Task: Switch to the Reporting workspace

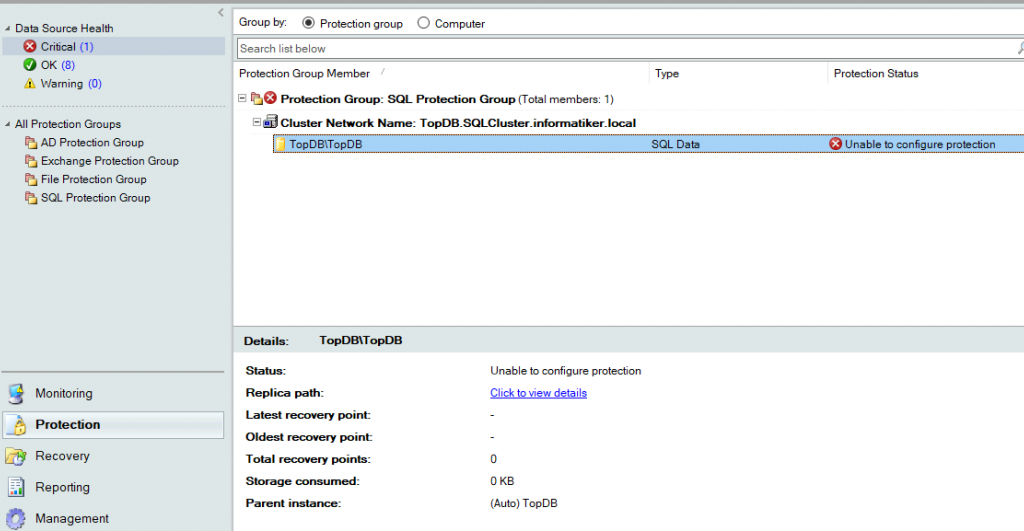Action: tap(114, 487)
